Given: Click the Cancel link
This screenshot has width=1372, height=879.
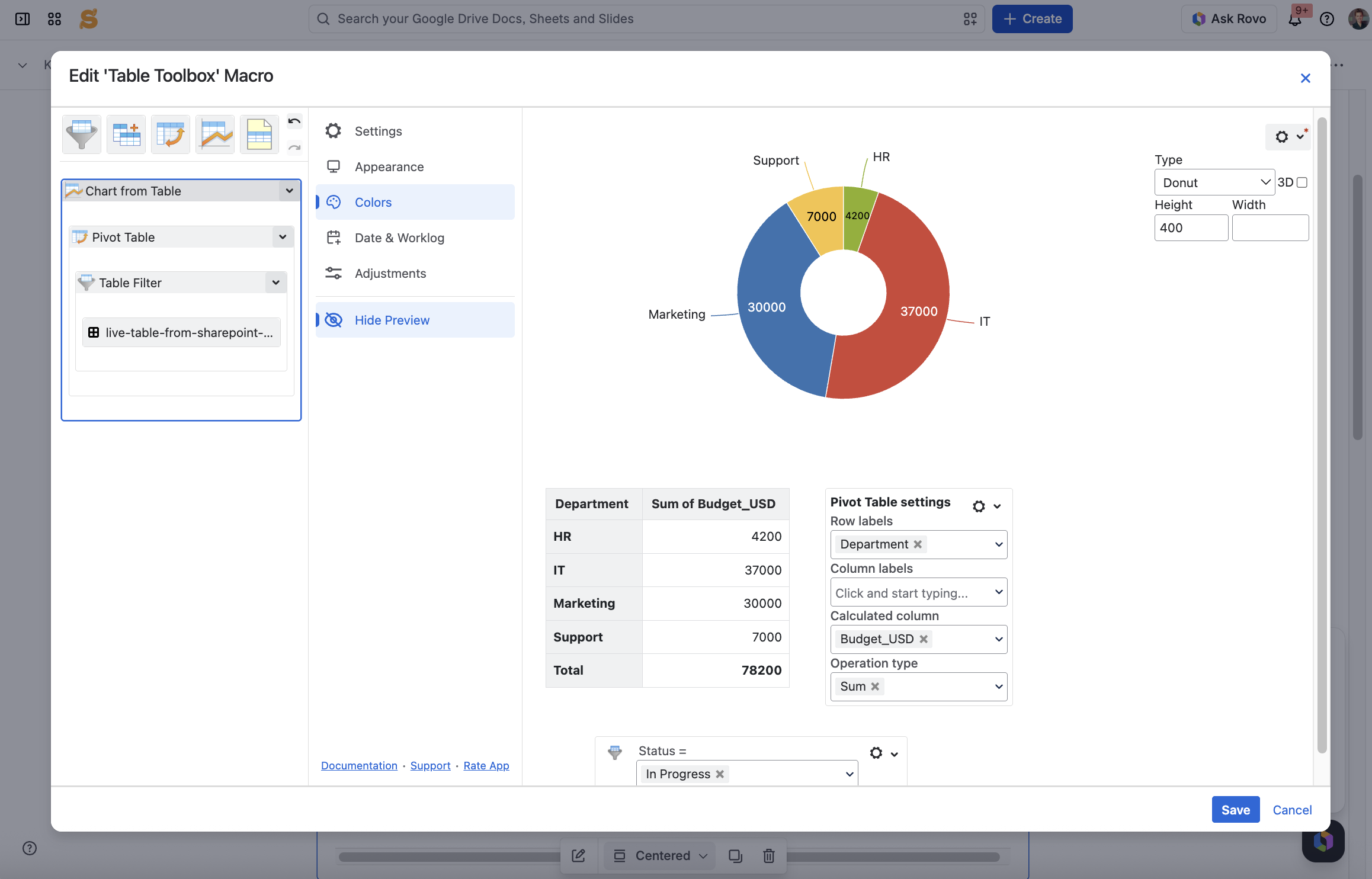Looking at the screenshot, I should [1292, 810].
